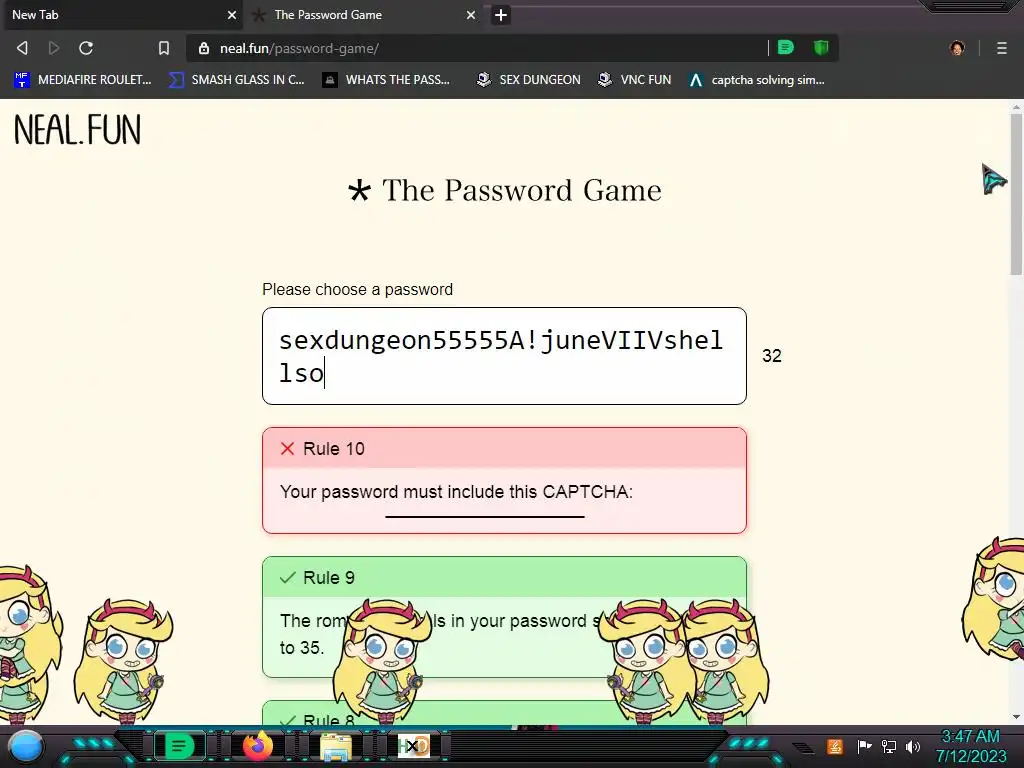Open a new tab with the plus button
Viewport: 1024px width, 768px height.
point(501,15)
